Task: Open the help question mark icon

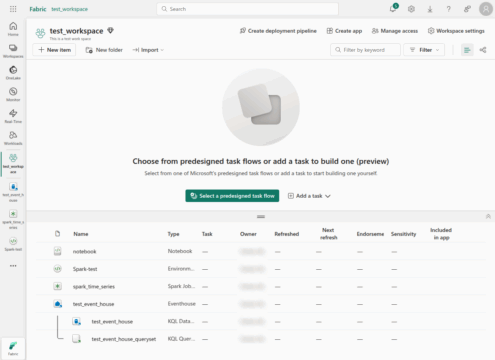Action: [449, 9]
